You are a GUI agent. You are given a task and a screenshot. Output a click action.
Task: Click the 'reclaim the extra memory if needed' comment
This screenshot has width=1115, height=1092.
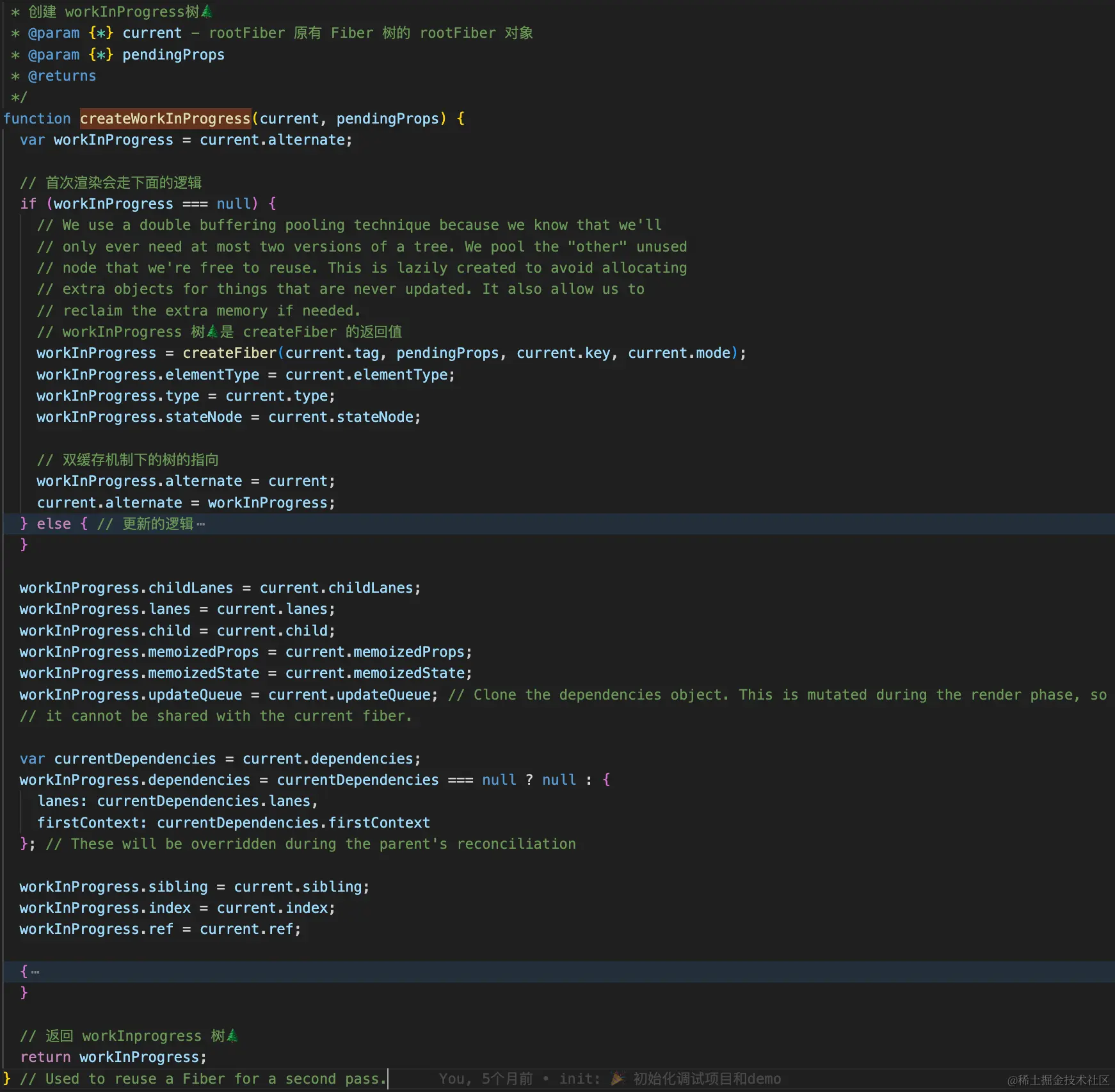pos(199,310)
